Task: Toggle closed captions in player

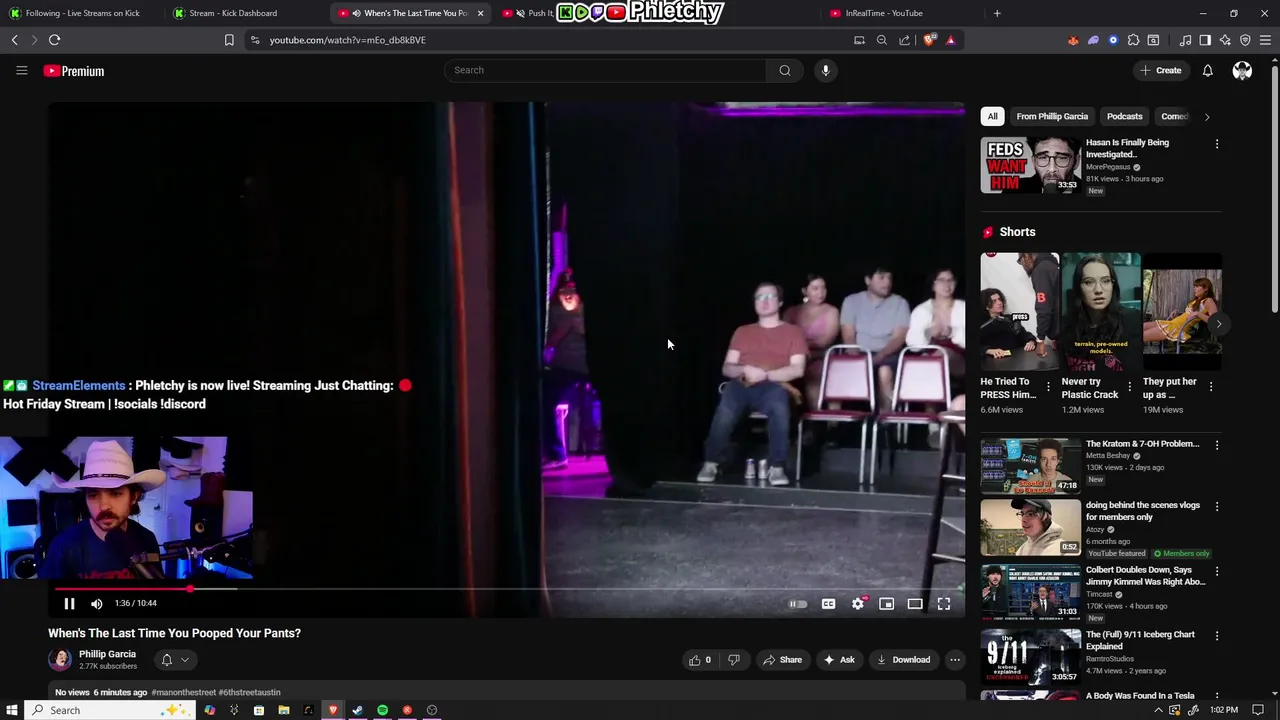Action: [x=828, y=603]
